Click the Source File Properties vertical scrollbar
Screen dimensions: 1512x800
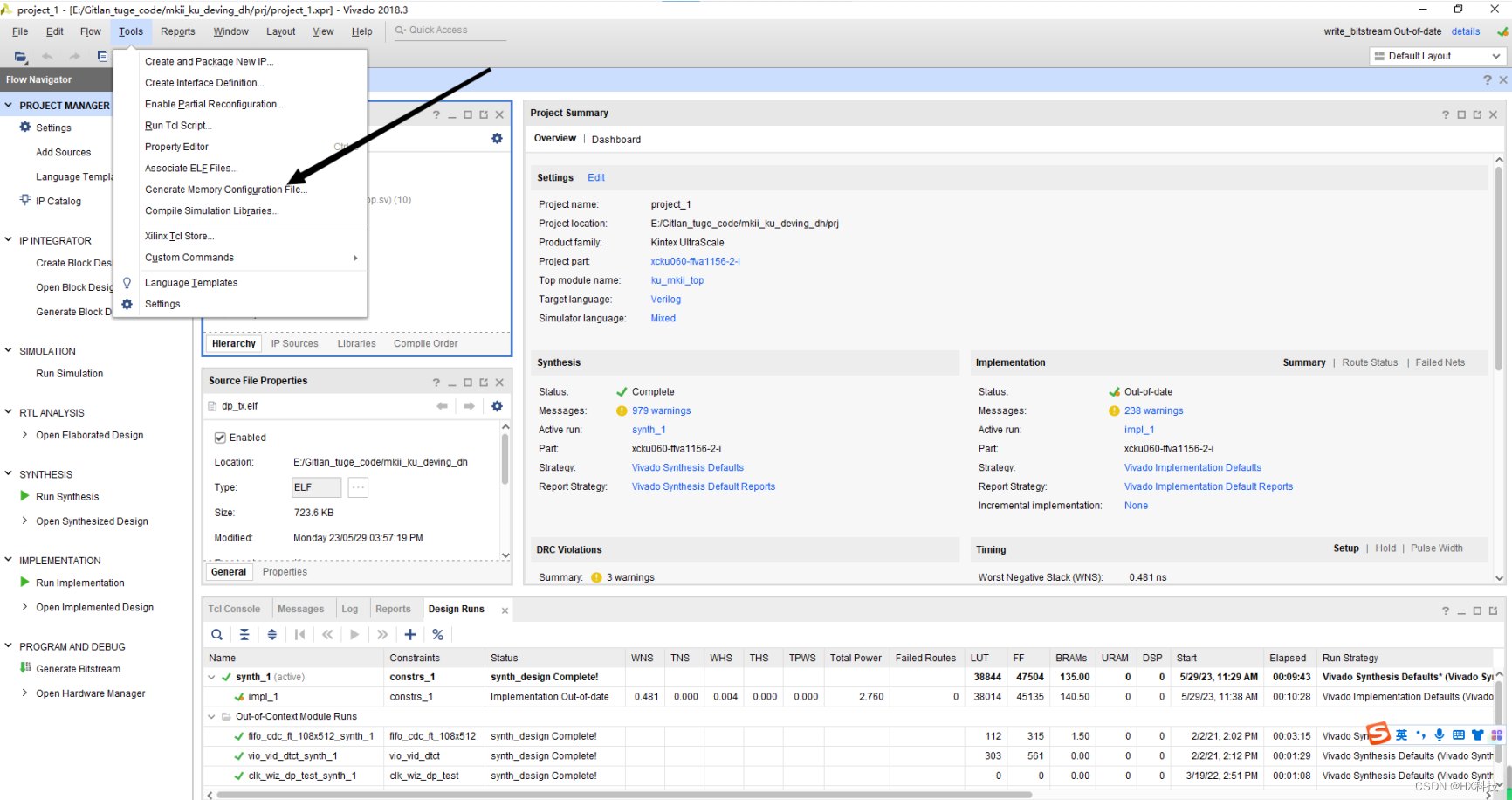(x=505, y=459)
